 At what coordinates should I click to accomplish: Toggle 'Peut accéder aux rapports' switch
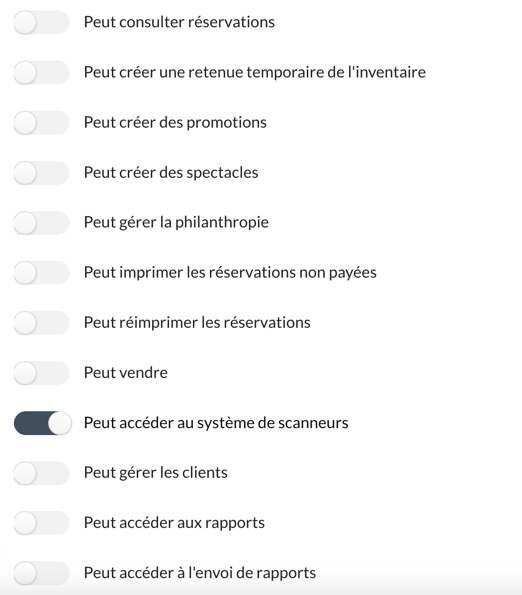click(x=42, y=523)
